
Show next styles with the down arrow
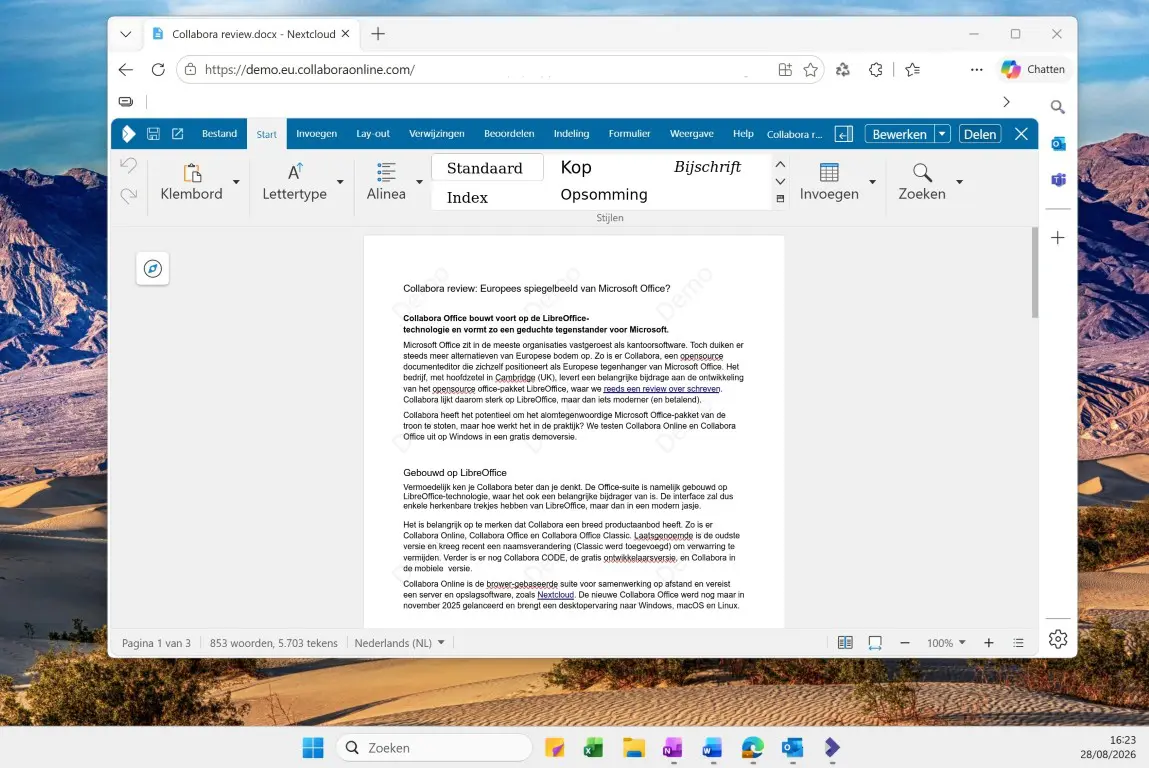point(780,182)
